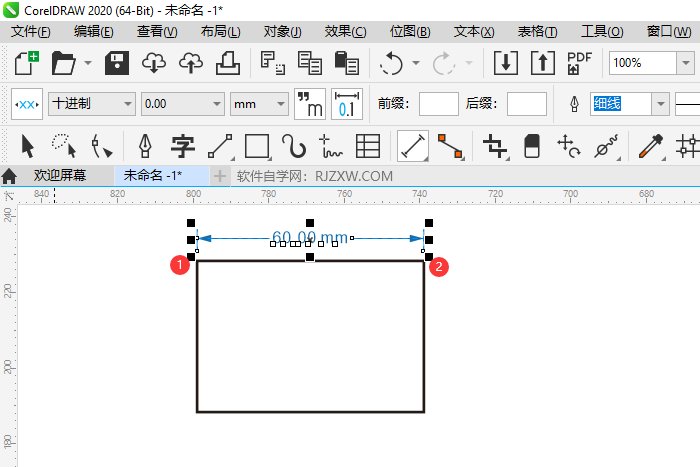Click the cloud download icon
This screenshot has width=700, height=467.
pyautogui.click(x=154, y=63)
